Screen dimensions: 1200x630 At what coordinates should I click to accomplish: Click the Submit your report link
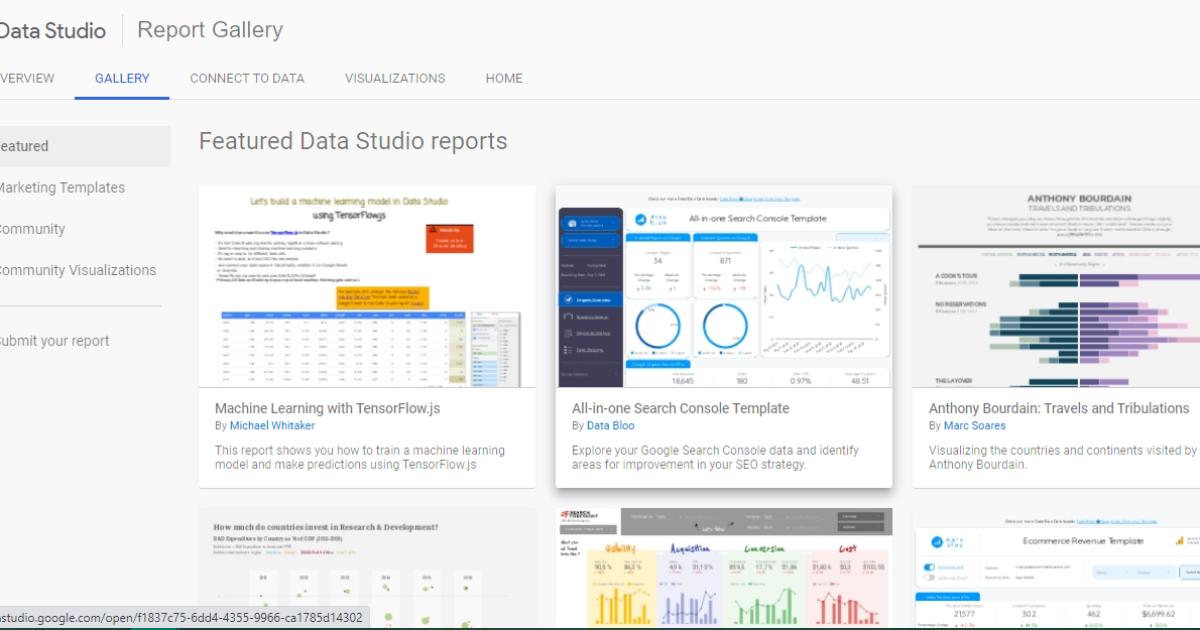[x=55, y=340]
